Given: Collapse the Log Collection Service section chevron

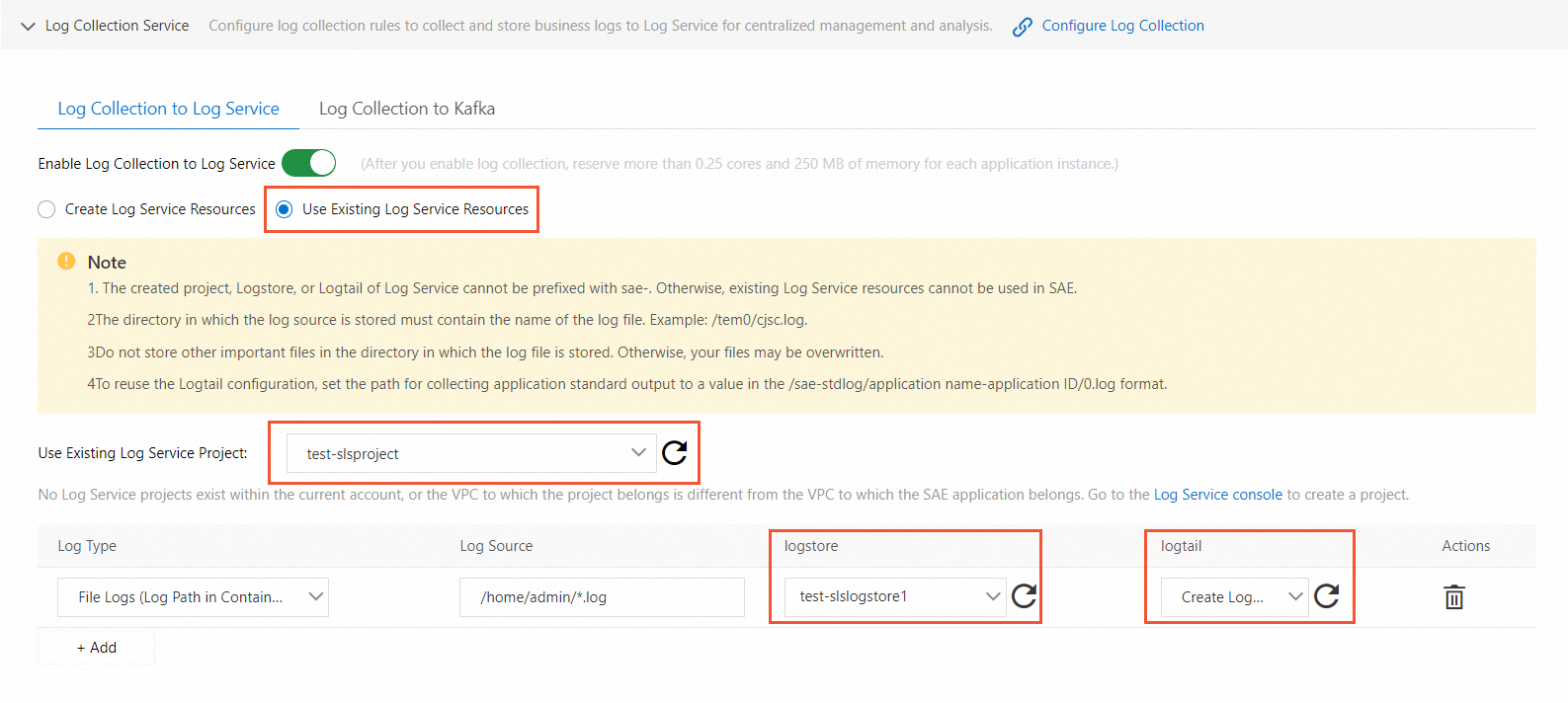Looking at the screenshot, I should click(28, 27).
